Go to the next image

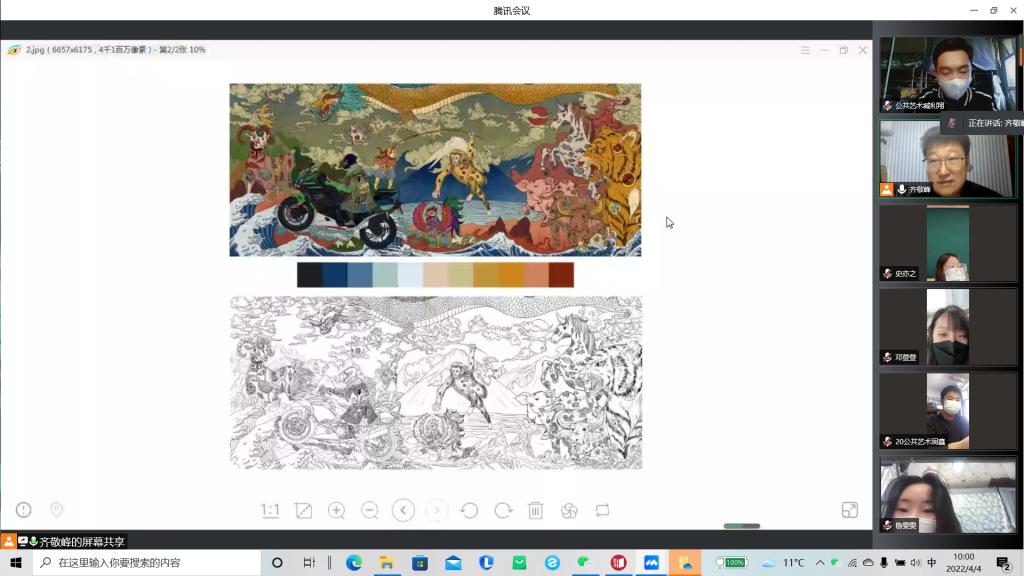[x=437, y=511]
